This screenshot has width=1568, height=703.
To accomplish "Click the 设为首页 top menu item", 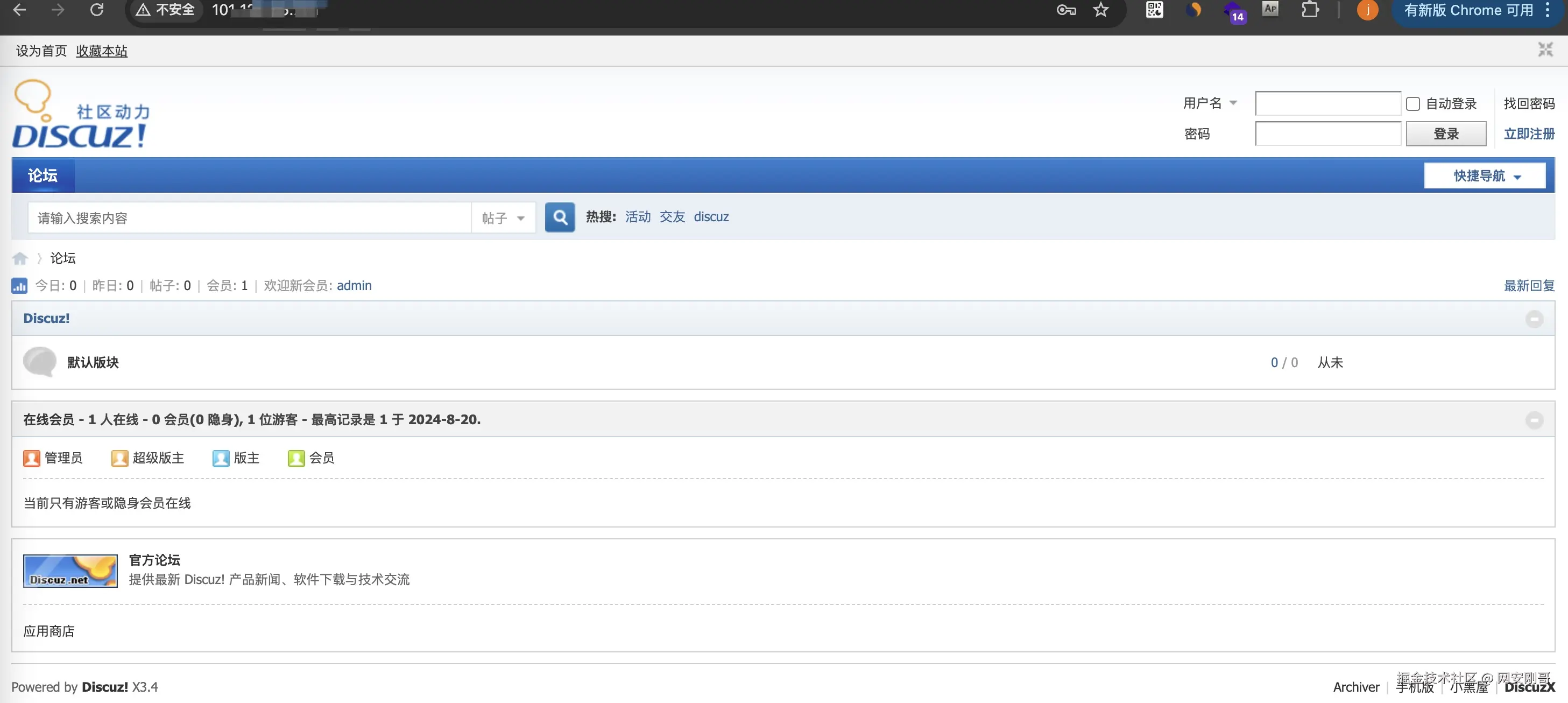I will point(41,51).
